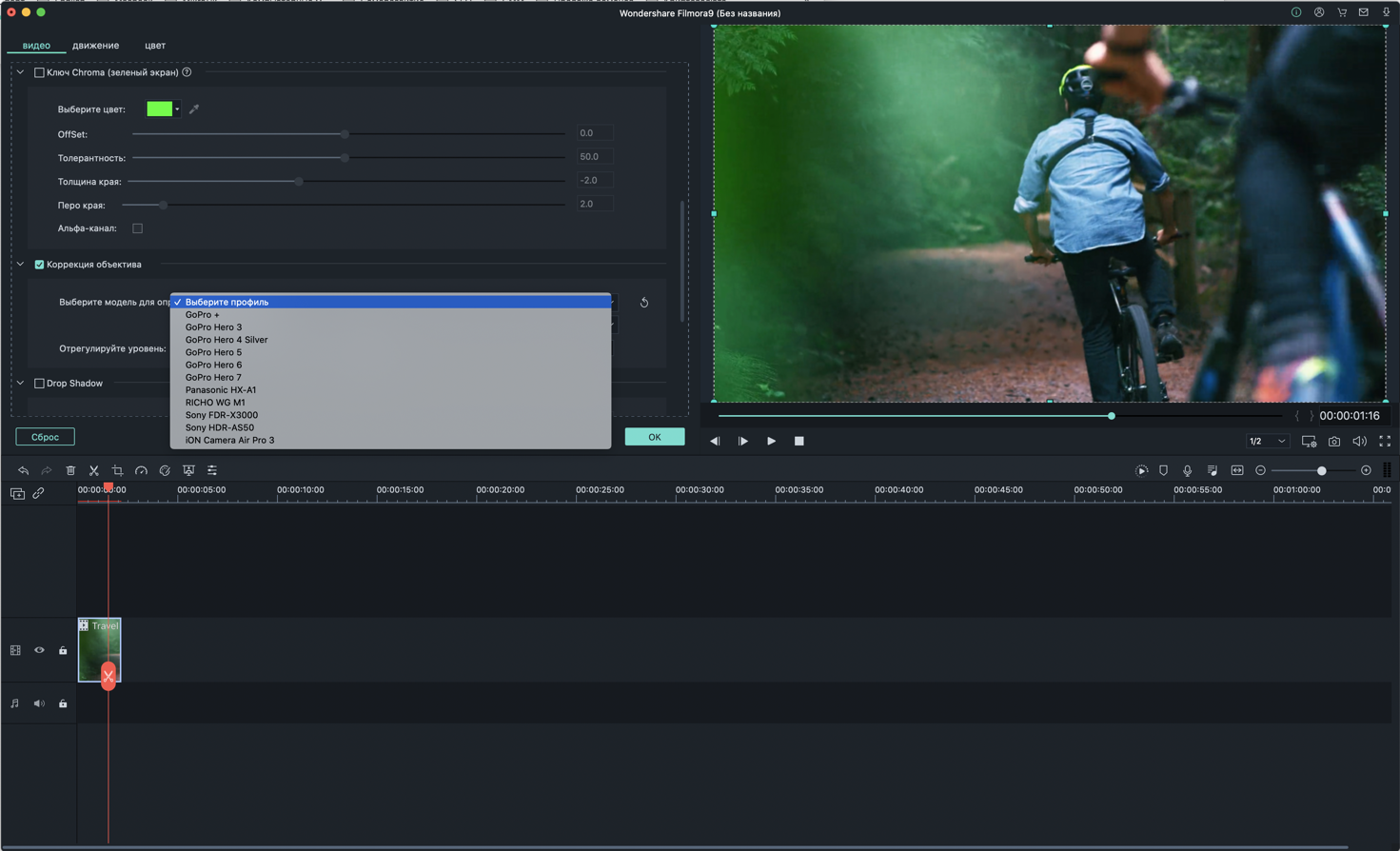Toggle the auto ripple link icon
The image size is (1400, 851).
(38, 494)
